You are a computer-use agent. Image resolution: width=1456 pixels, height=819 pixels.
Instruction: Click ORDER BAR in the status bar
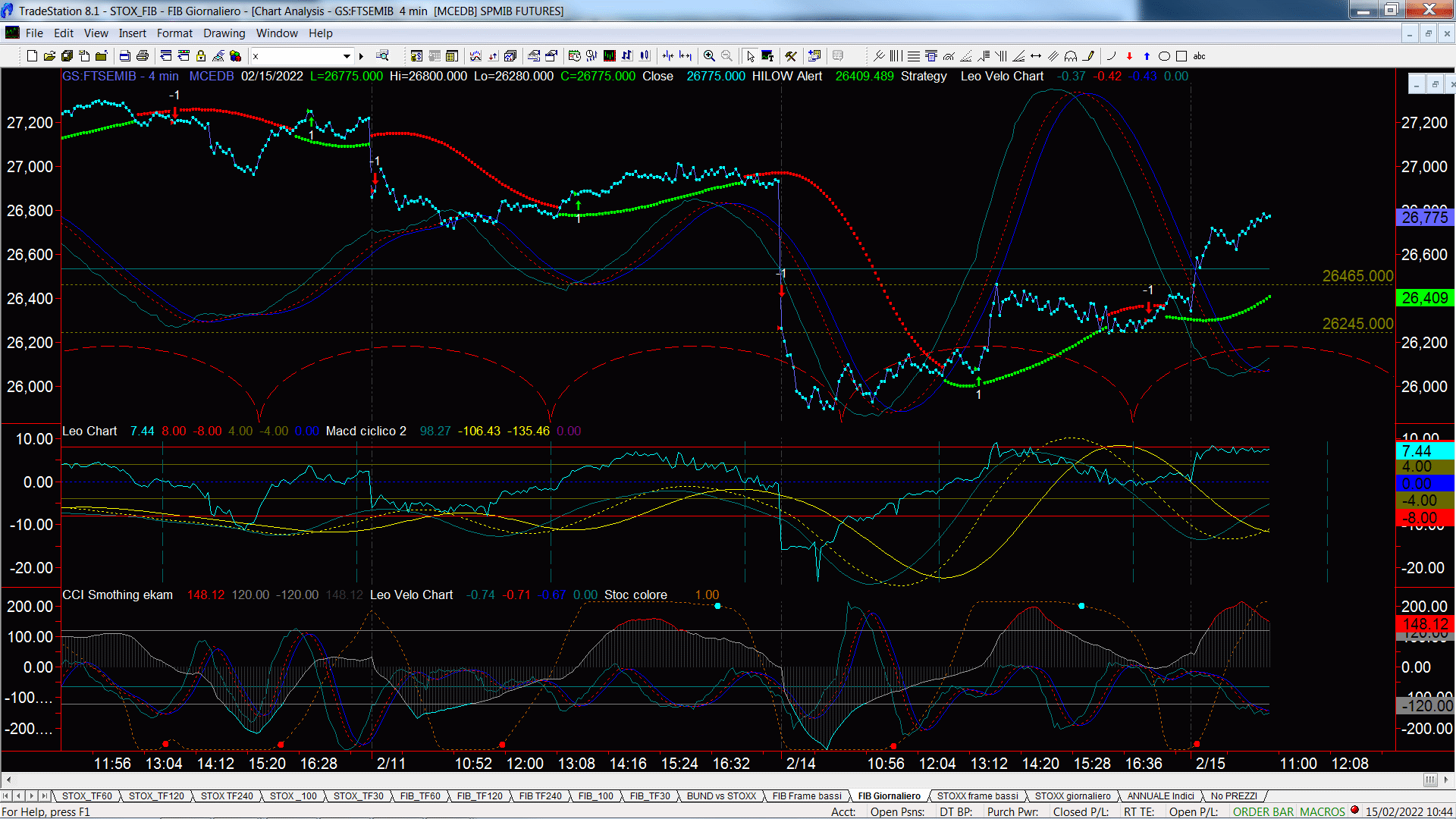tap(1263, 811)
